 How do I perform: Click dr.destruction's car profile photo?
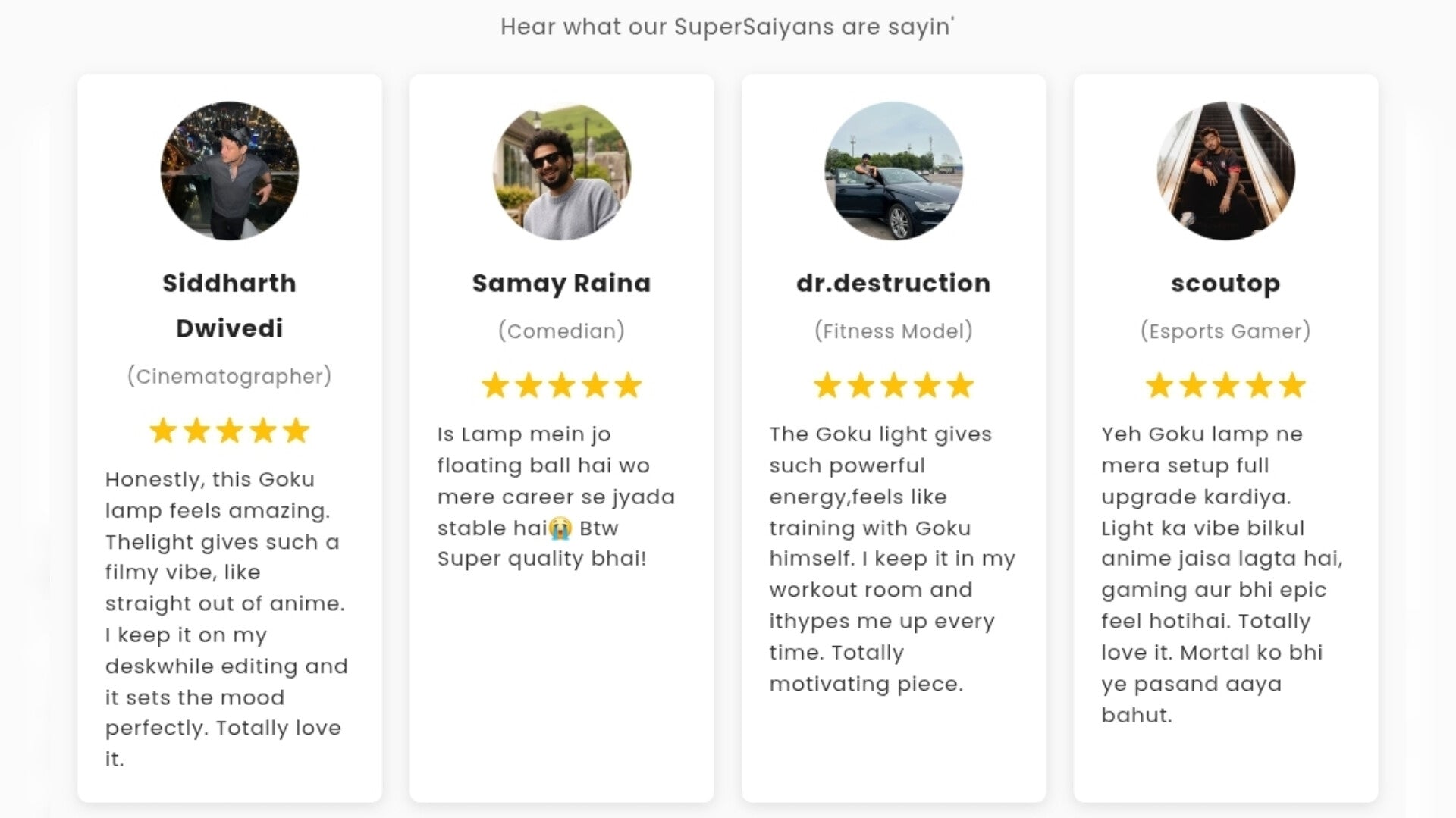(893, 171)
